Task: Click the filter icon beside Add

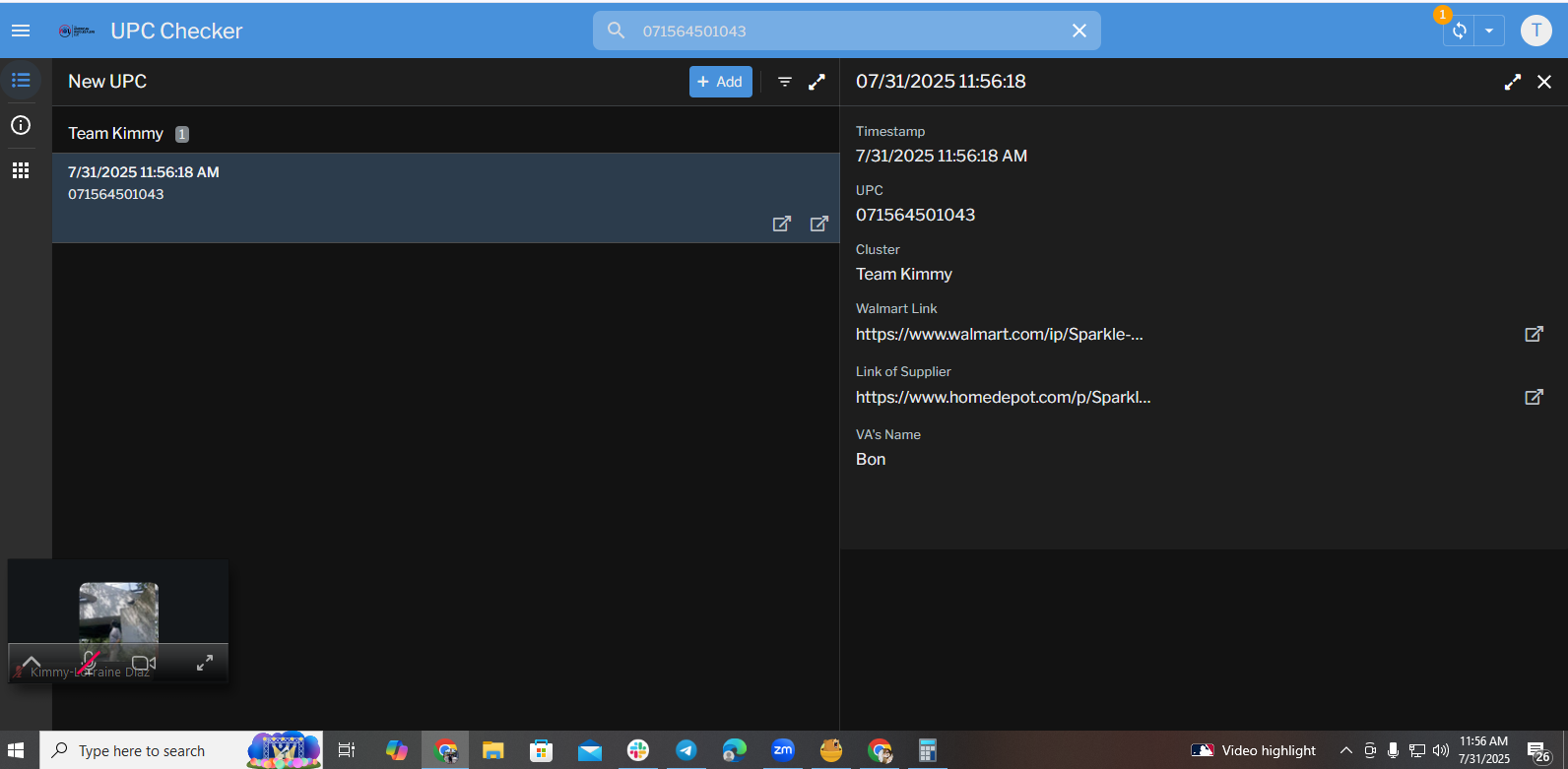Action: pyautogui.click(x=785, y=82)
